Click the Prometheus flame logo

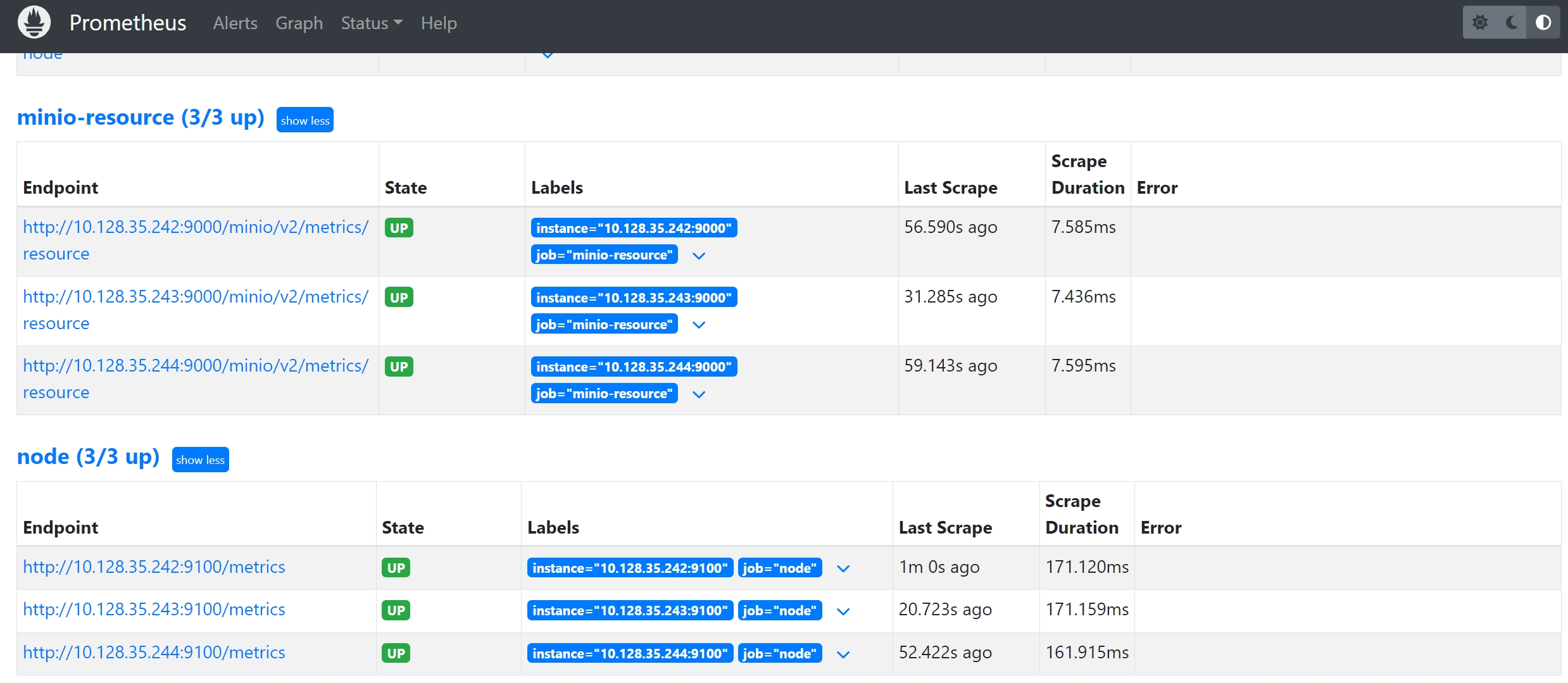pos(34,22)
